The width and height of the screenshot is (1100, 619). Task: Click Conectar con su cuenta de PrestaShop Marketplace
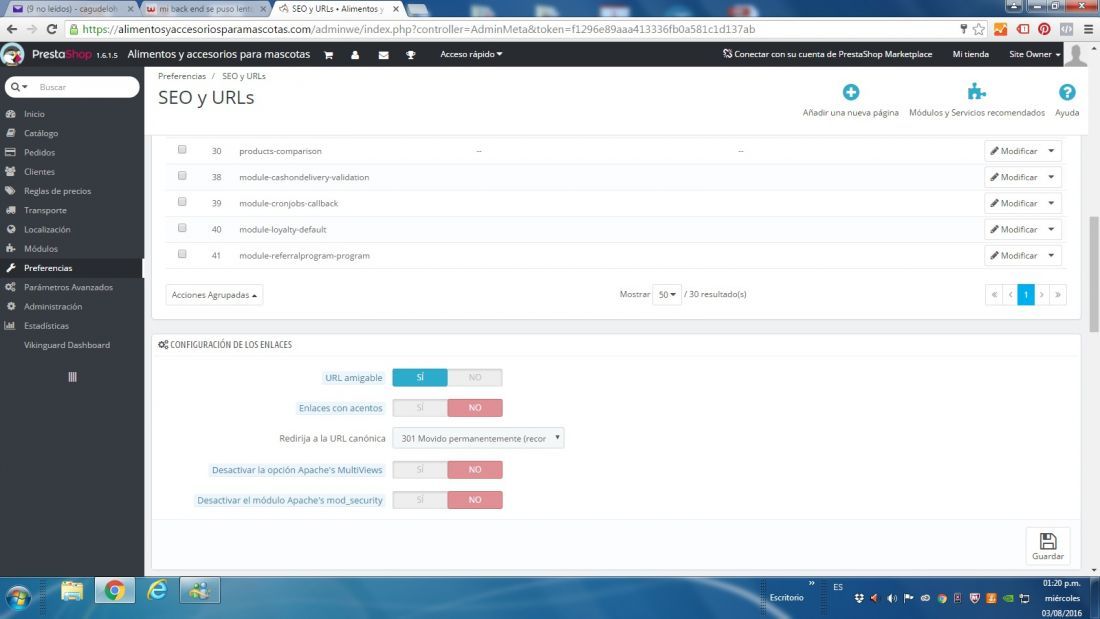pos(827,54)
